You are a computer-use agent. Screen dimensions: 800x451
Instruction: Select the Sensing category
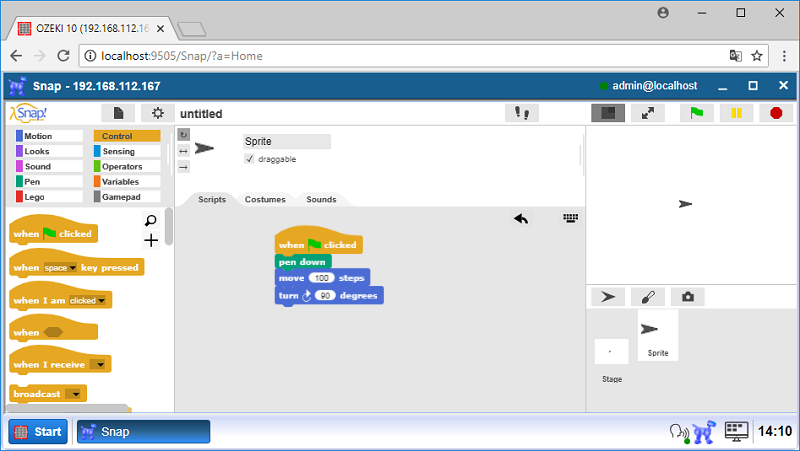pos(127,152)
